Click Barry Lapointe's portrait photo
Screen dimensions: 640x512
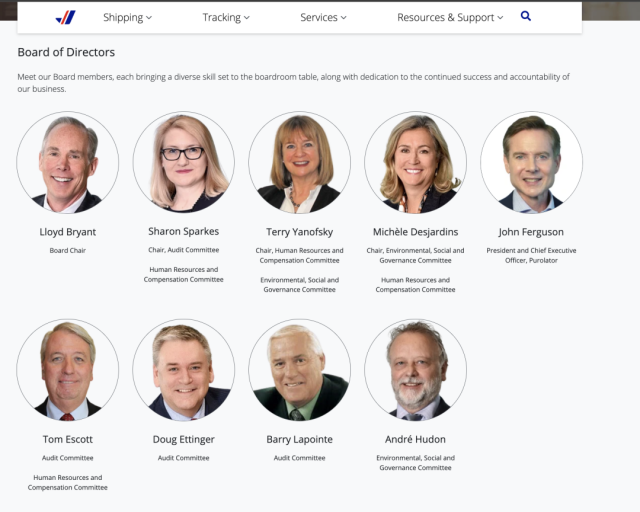tap(300, 370)
